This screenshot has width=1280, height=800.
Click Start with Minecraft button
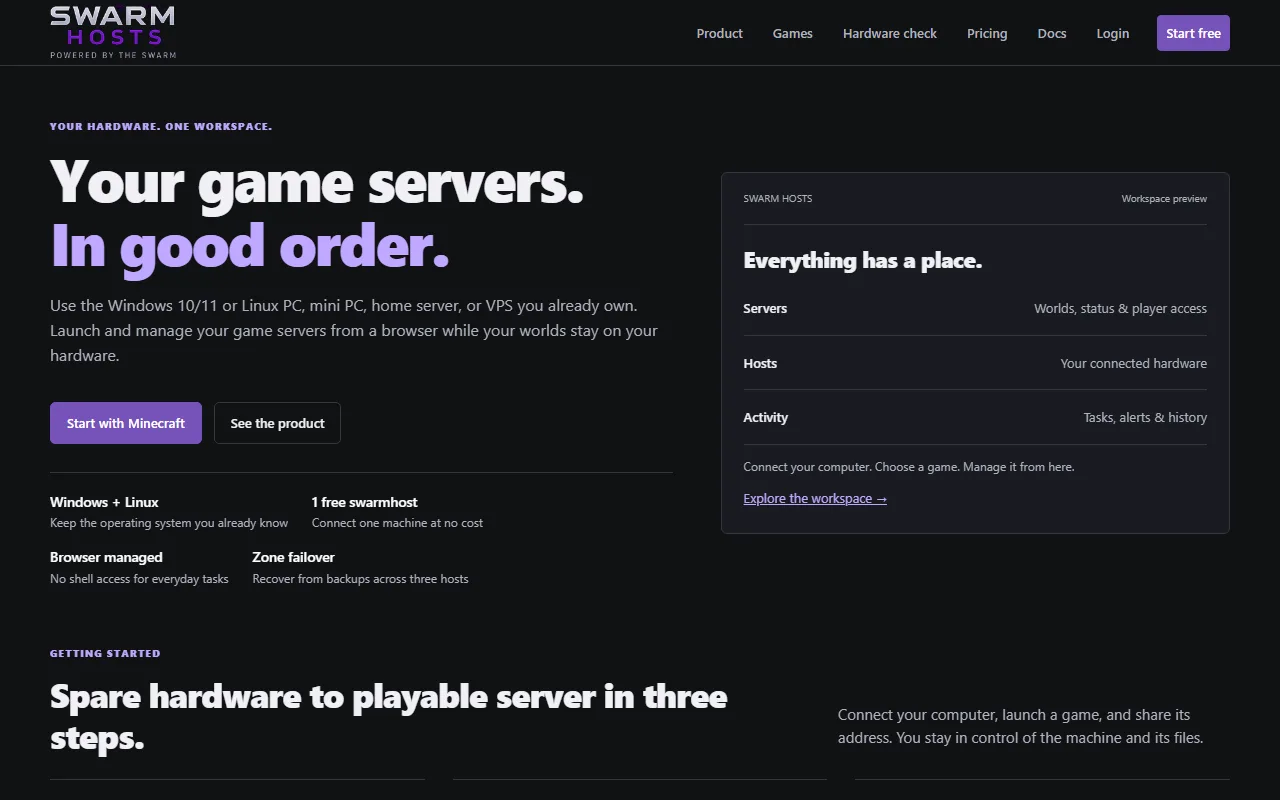[126, 423]
